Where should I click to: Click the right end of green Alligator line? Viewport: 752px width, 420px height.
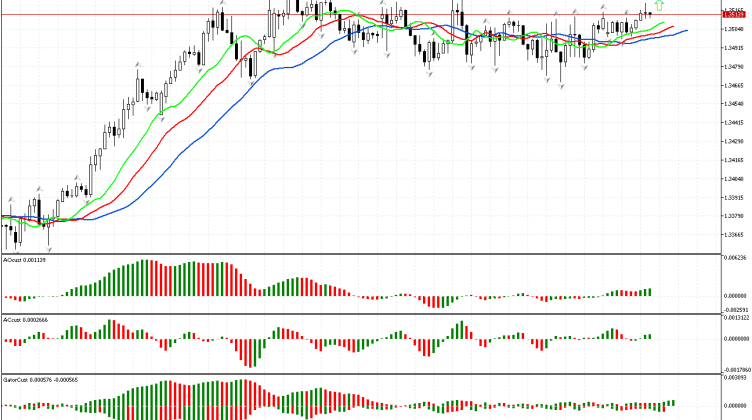(x=663, y=22)
